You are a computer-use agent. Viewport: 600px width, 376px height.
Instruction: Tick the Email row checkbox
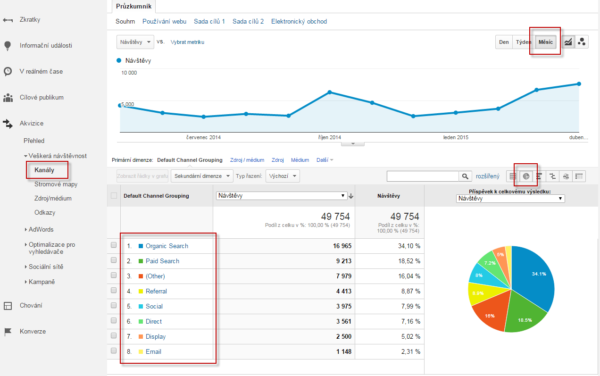(114, 351)
